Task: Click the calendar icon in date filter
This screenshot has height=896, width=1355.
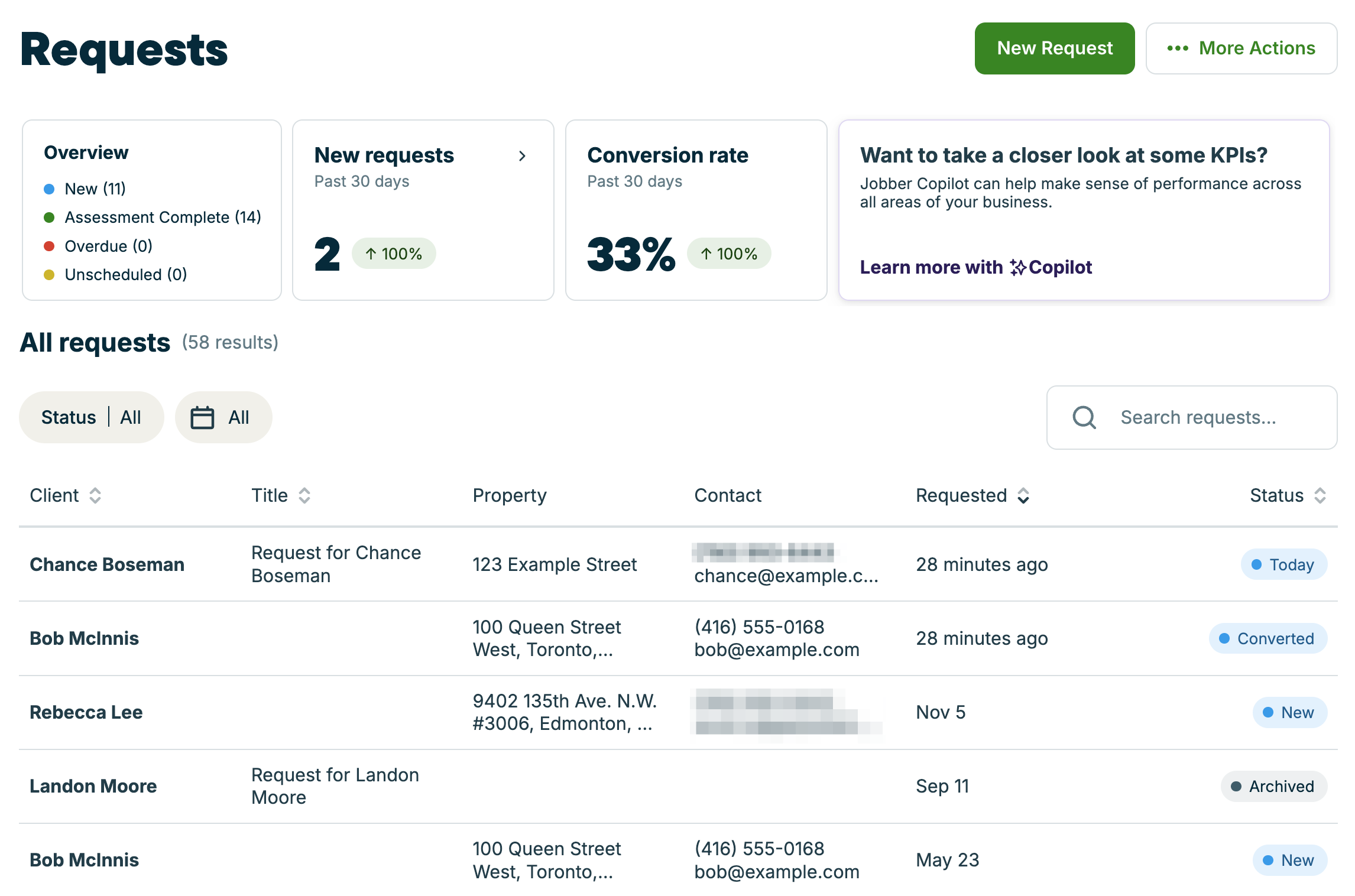Action: click(x=202, y=417)
